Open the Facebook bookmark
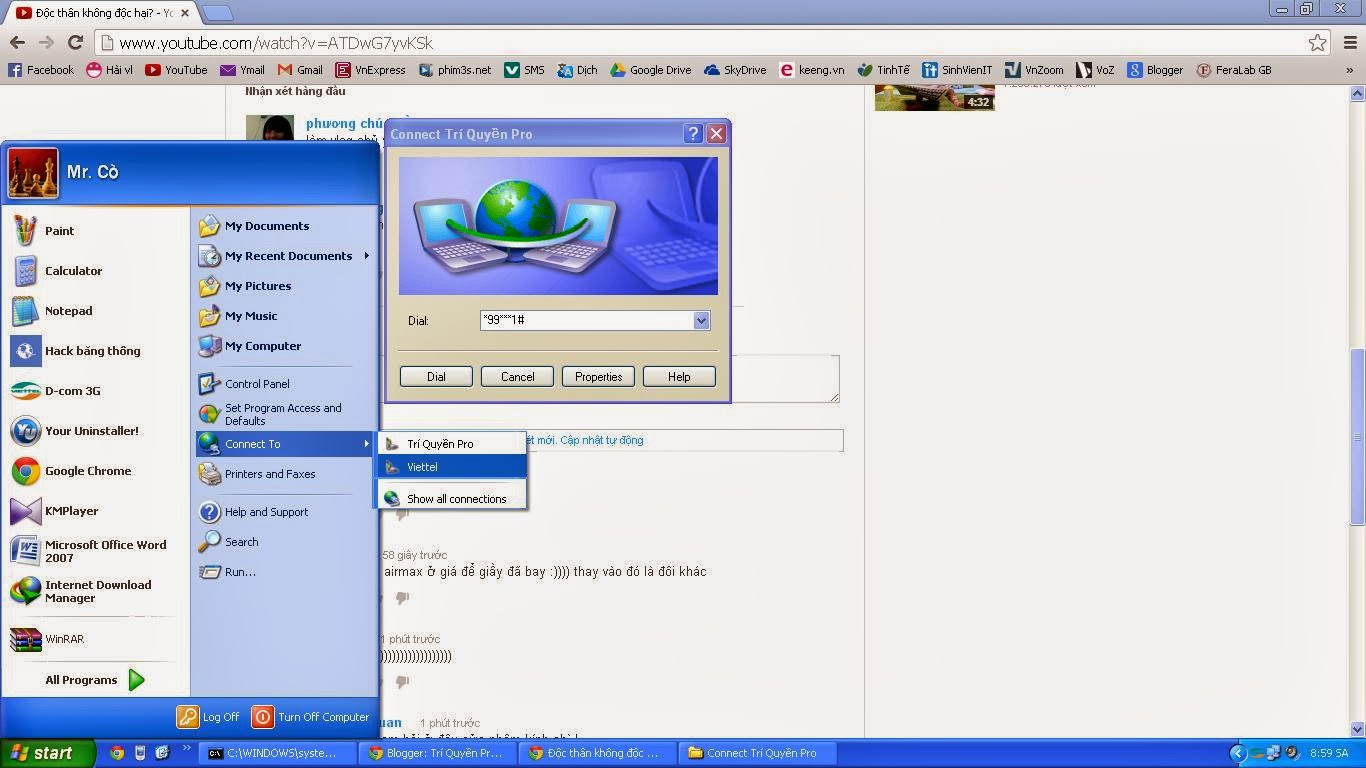 pos(41,70)
